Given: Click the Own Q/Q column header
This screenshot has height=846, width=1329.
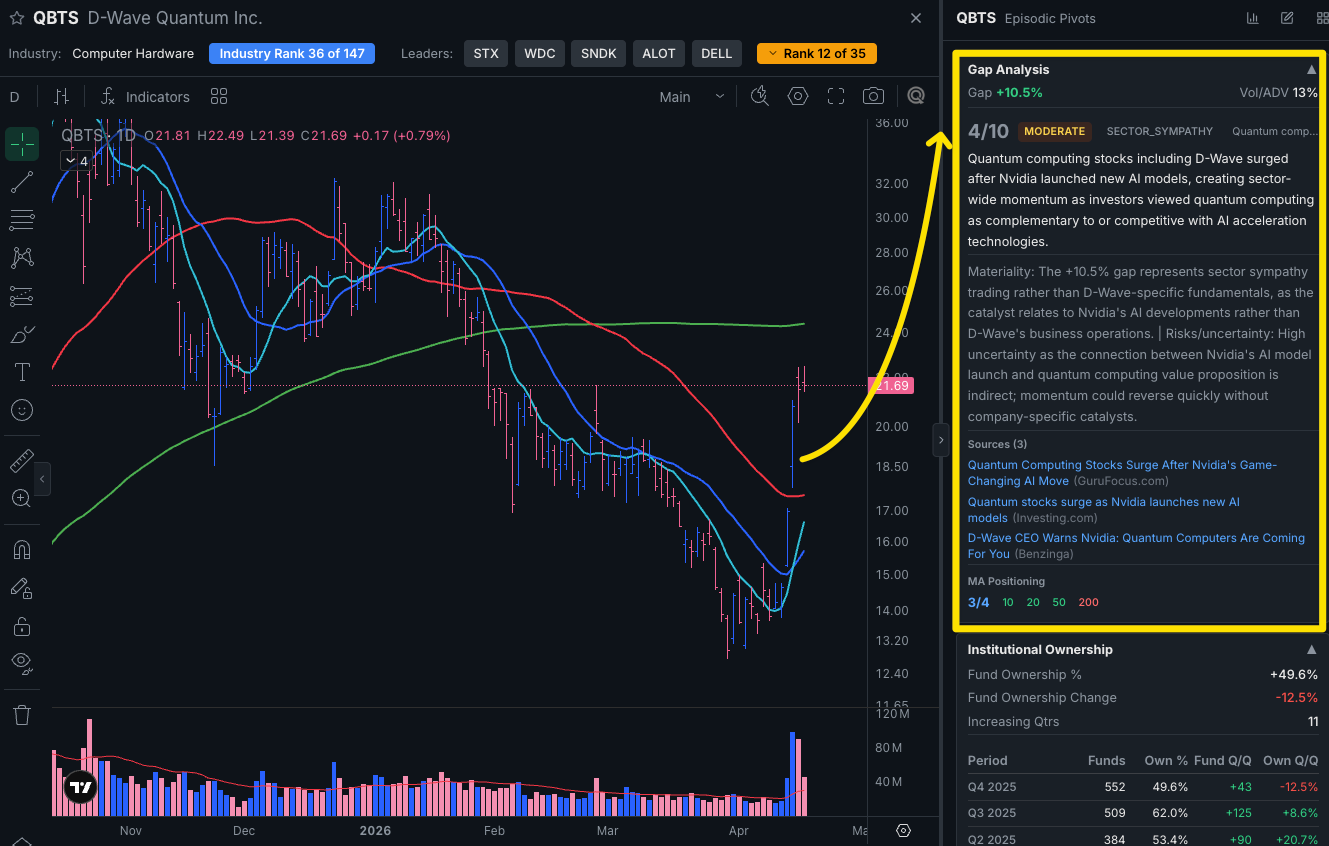Looking at the screenshot, I should [1291, 761].
